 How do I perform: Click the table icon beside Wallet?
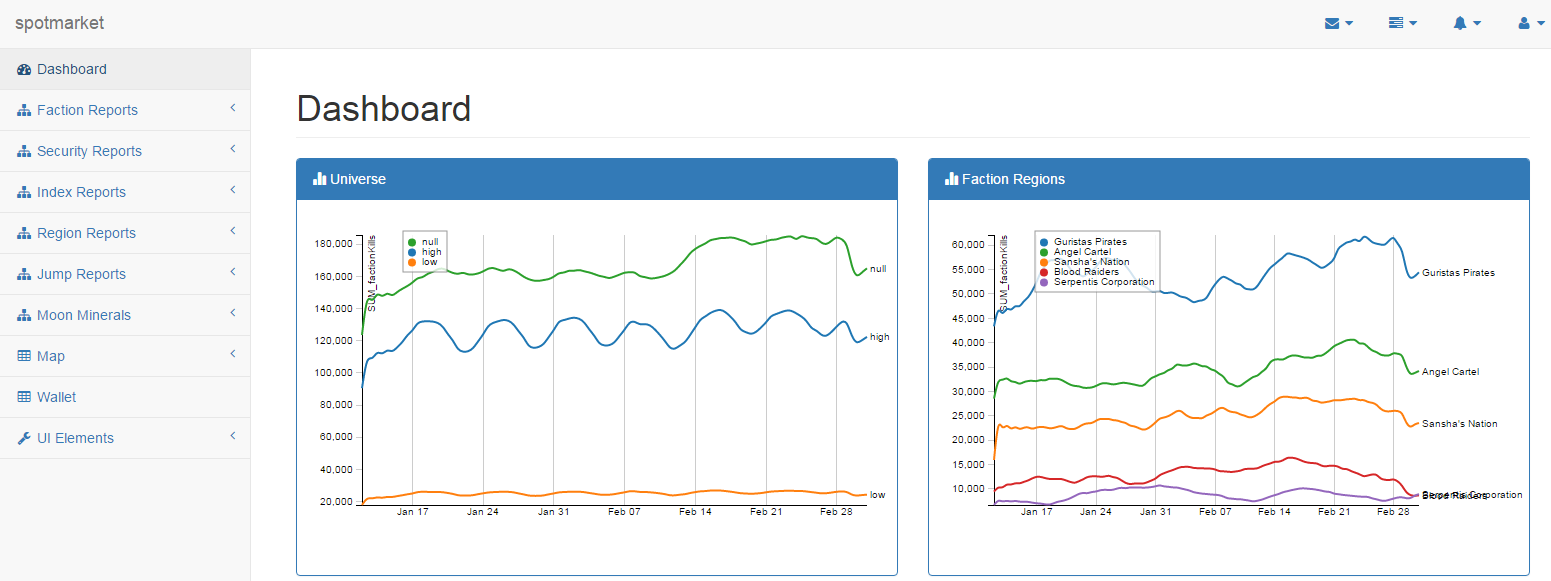24,397
